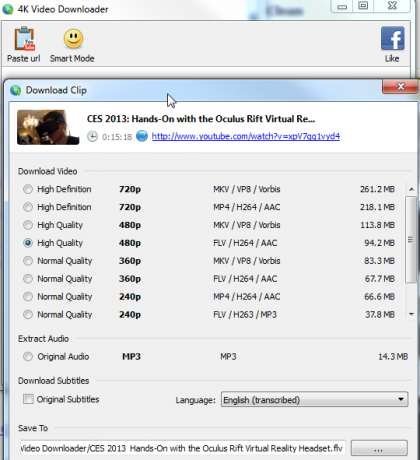Click the 113.8 MB file size text
This screenshot has width=420, height=460.
377,225
